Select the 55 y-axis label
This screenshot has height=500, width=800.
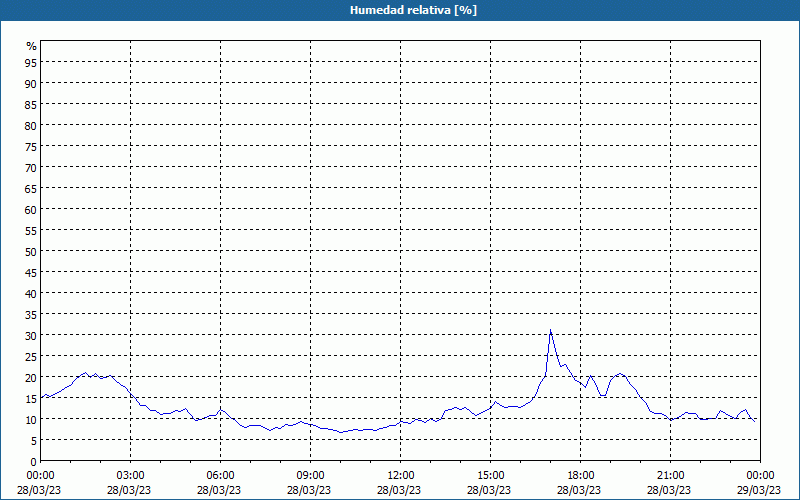tap(31, 231)
